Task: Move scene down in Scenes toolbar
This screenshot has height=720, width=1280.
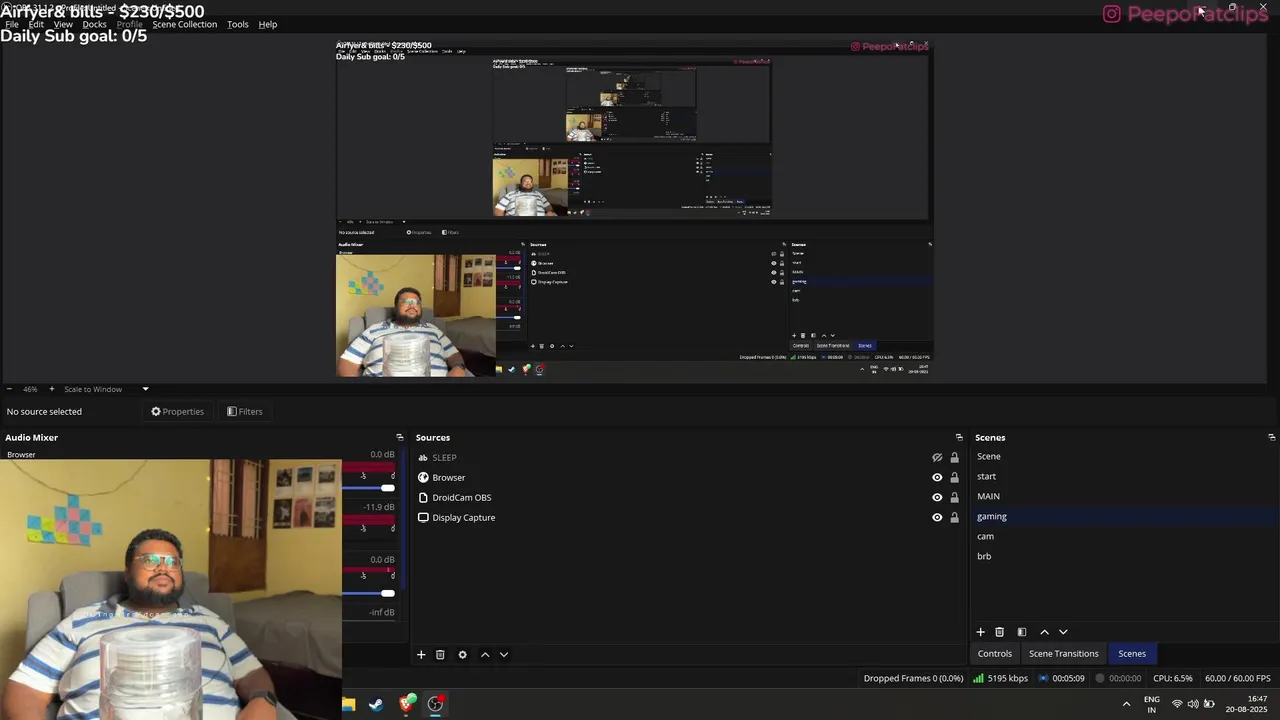Action: (x=1063, y=632)
